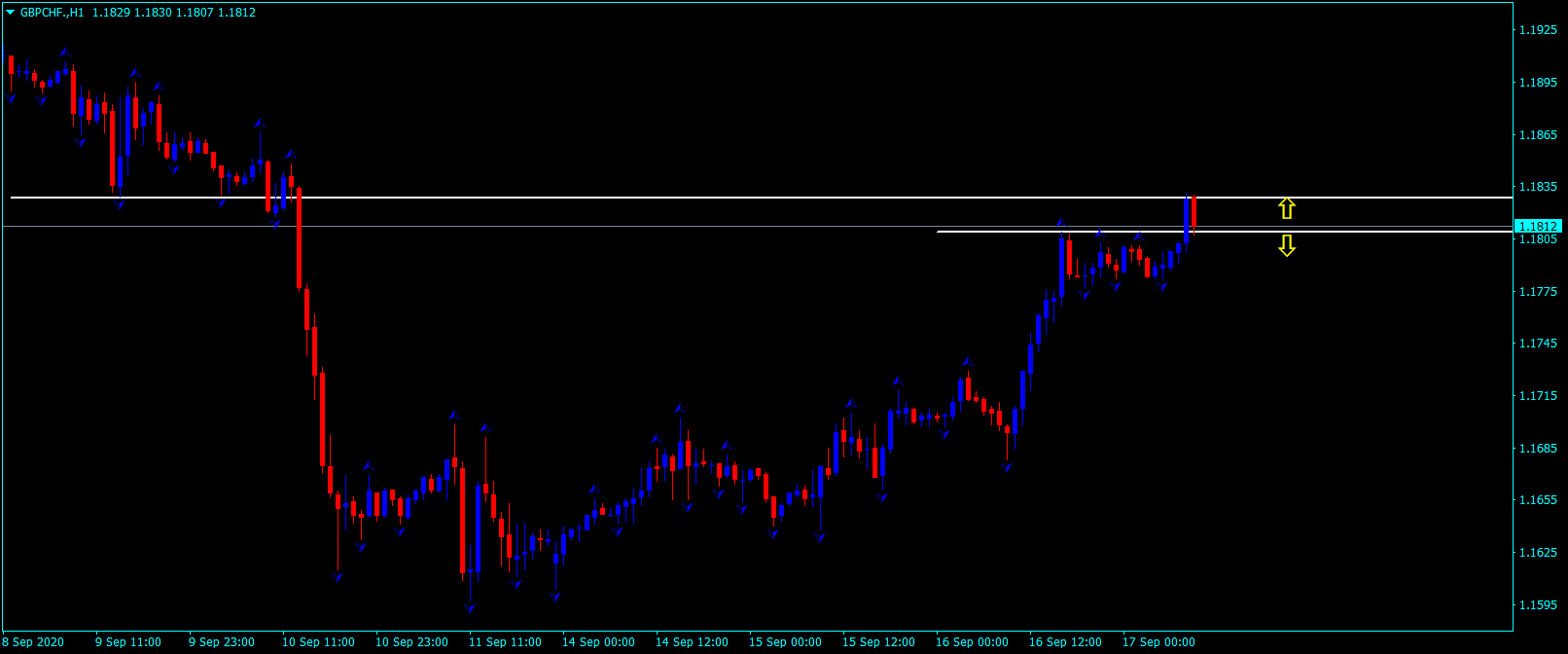
Task: Click the time axis label 9 Sep 11:00
Action: coord(128,642)
